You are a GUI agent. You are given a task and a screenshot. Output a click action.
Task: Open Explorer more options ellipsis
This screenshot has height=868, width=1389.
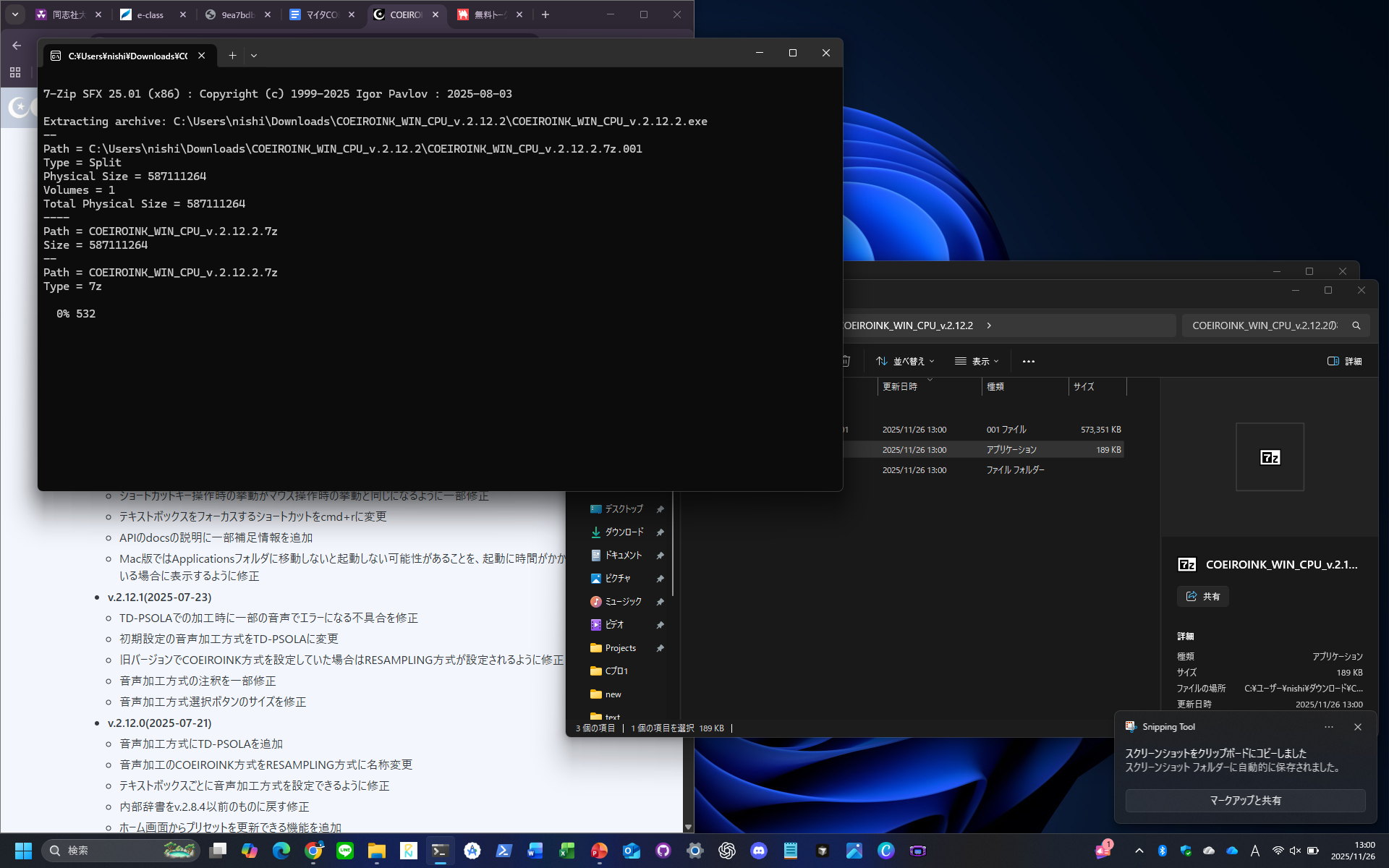[1029, 361]
